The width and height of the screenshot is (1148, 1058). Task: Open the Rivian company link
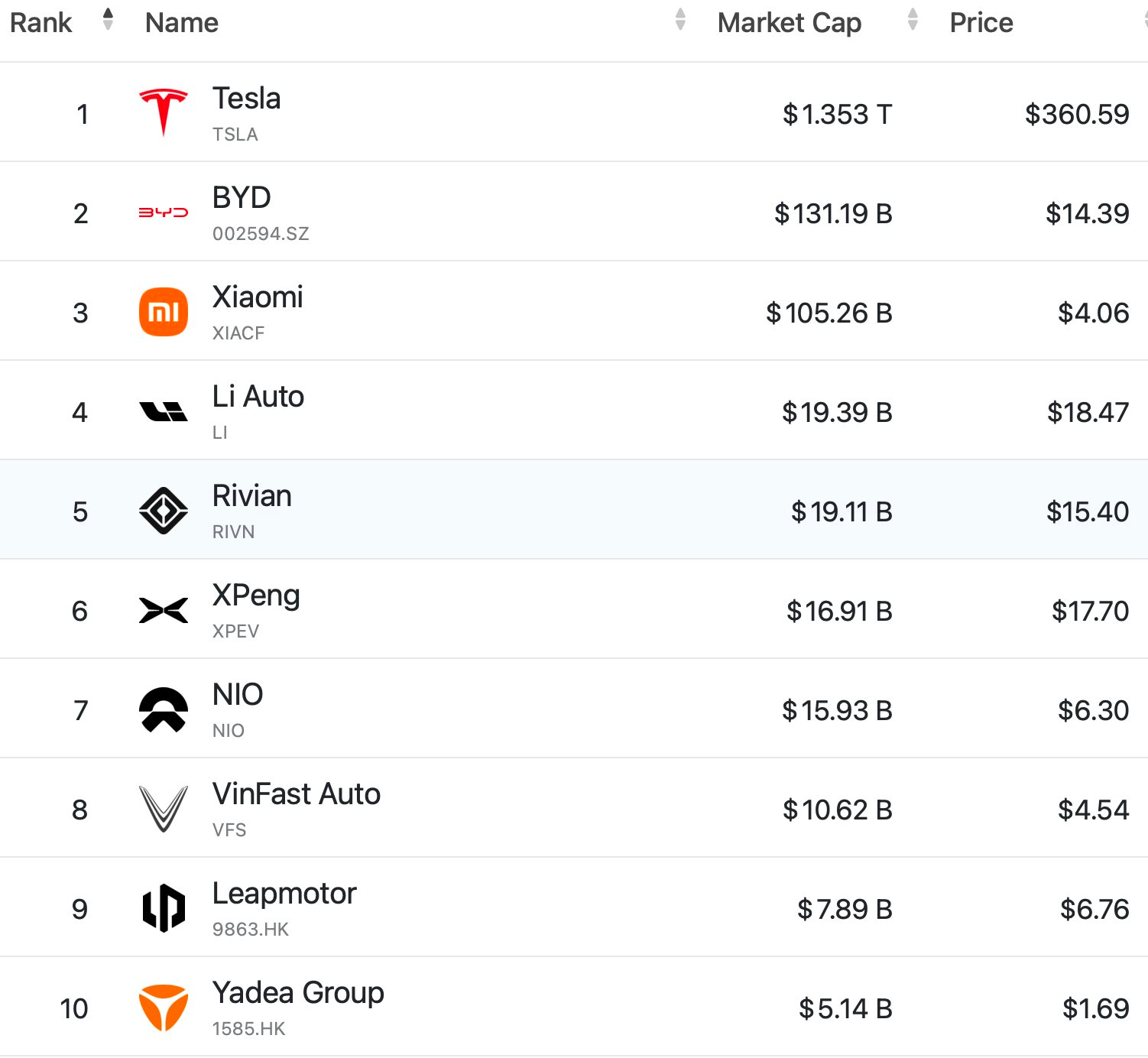coord(251,496)
